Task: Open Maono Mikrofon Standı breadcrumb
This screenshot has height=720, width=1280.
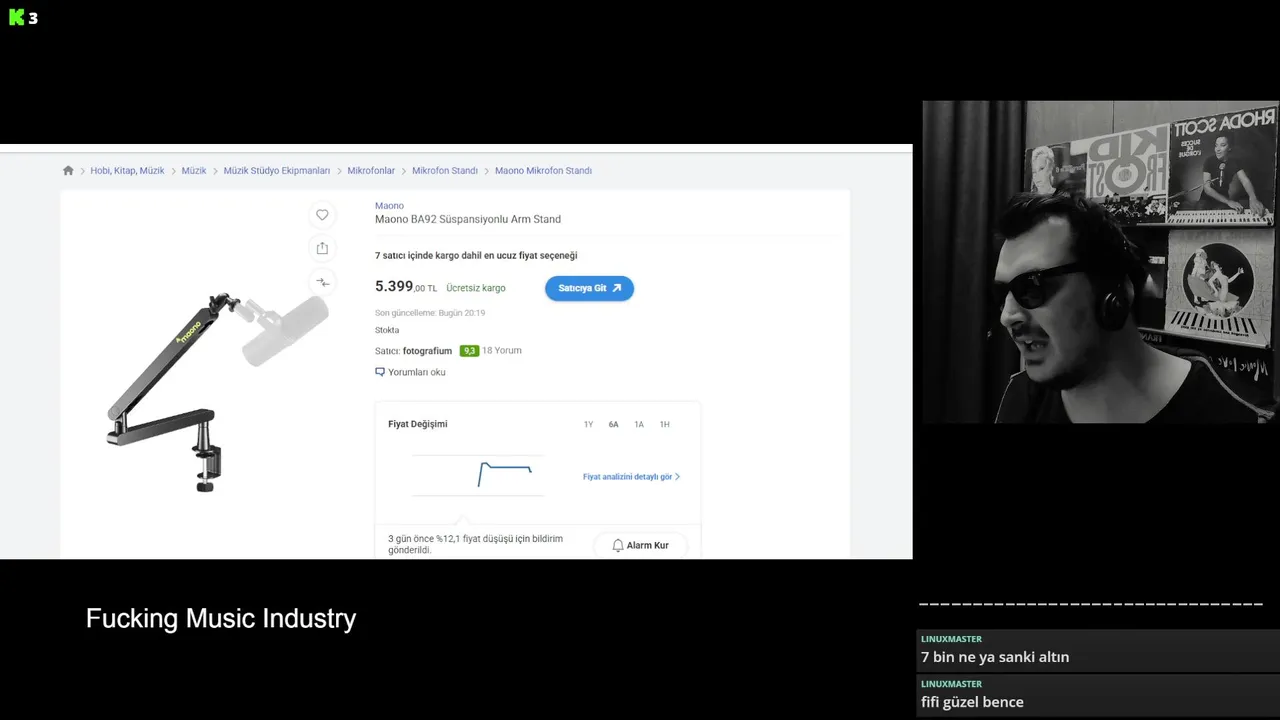Action: tap(543, 171)
